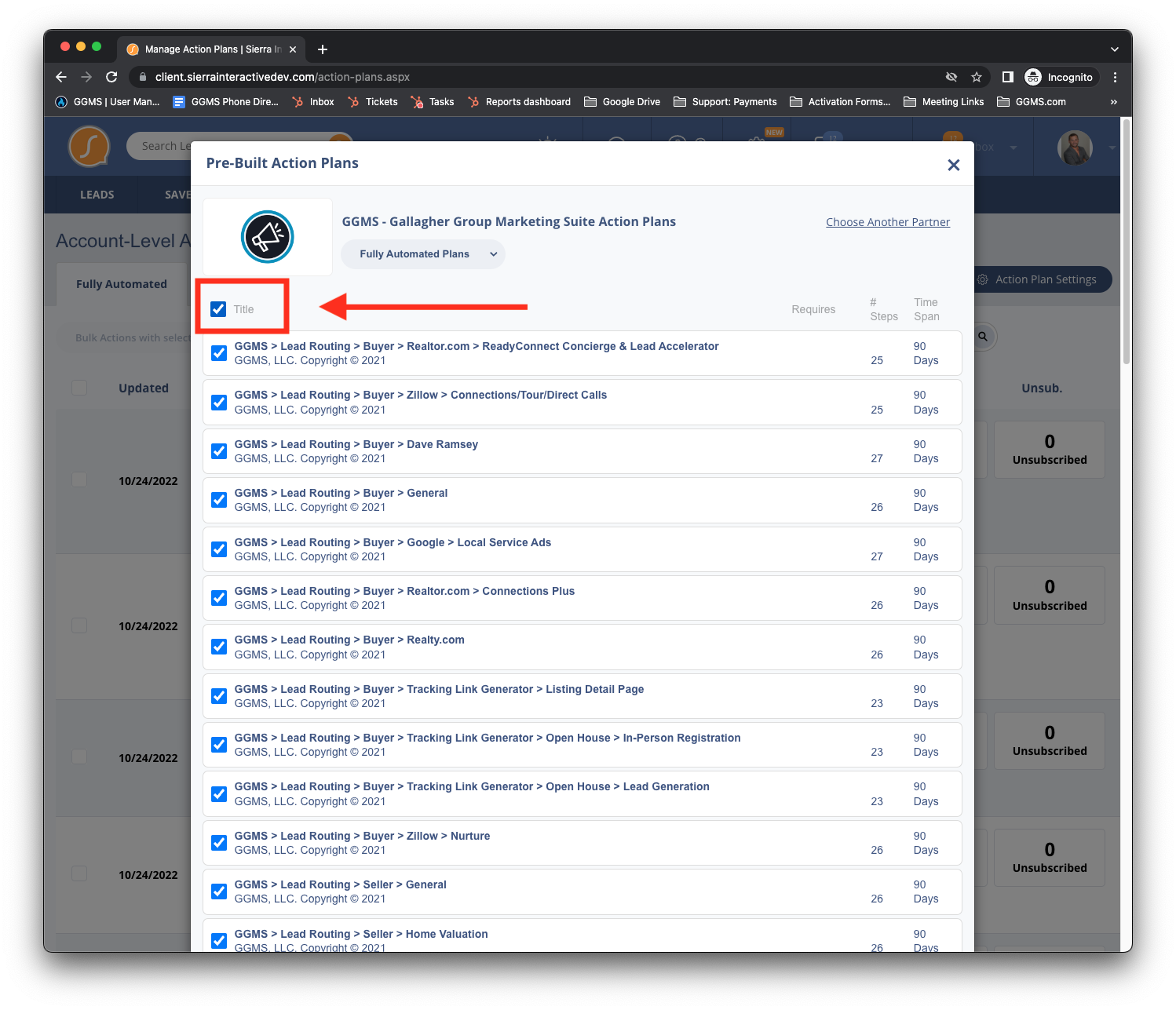The width and height of the screenshot is (1176, 1010).
Task: Open the Buyer > Dave Ramsey plan title
Action: point(356,444)
